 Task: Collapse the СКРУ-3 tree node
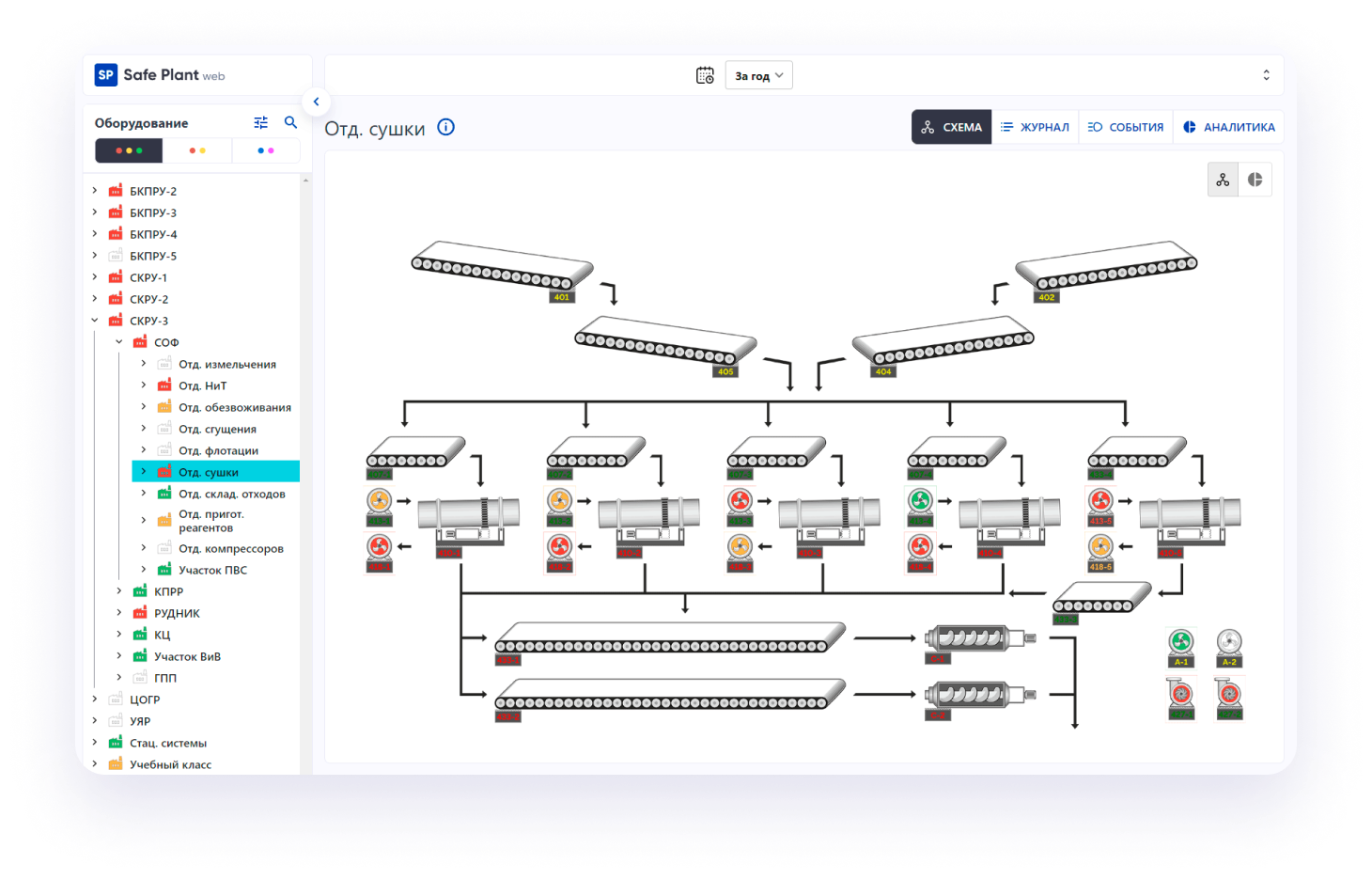[x=95, y=320]
